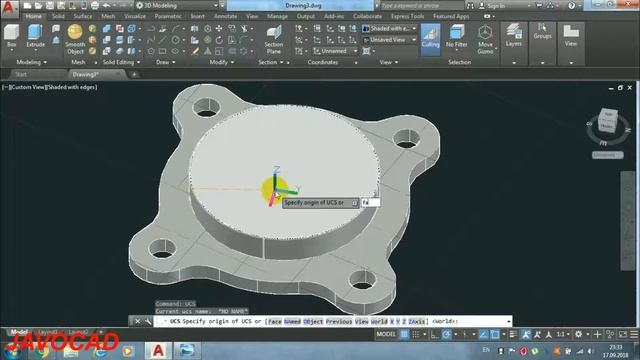Expand the Modify panel

222,62
